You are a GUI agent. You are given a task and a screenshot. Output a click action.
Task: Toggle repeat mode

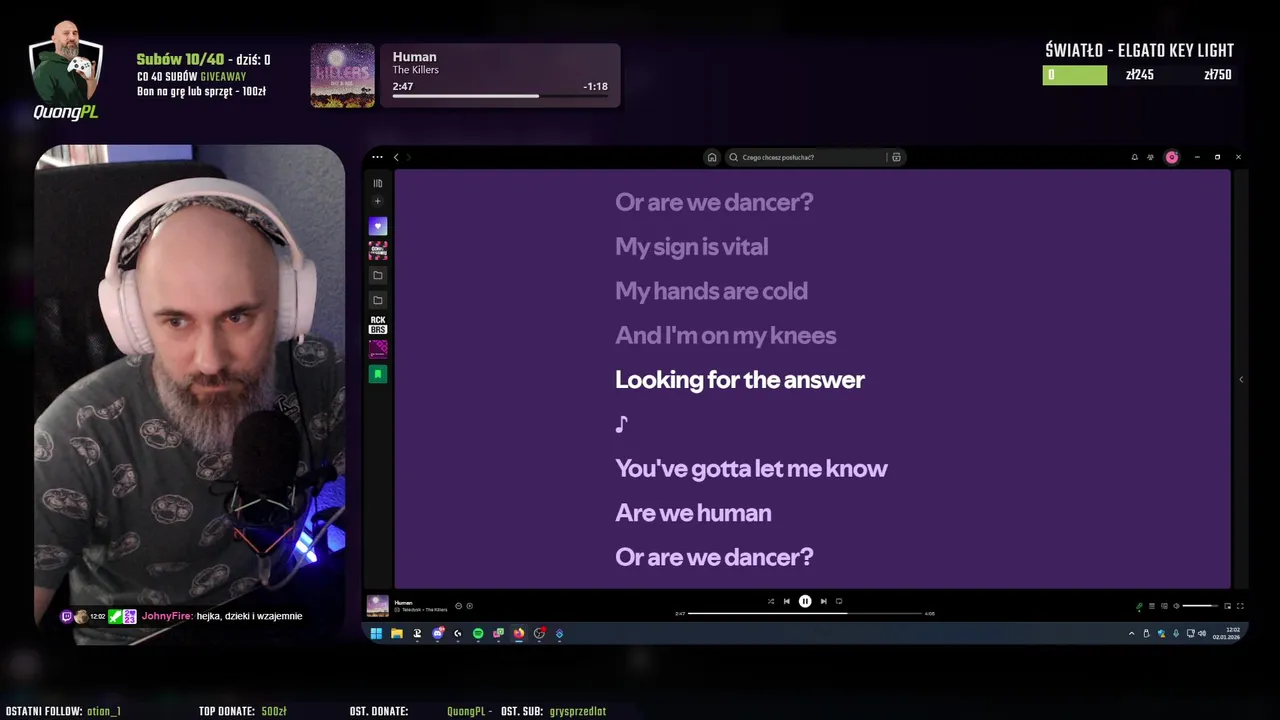click(839, 601)
